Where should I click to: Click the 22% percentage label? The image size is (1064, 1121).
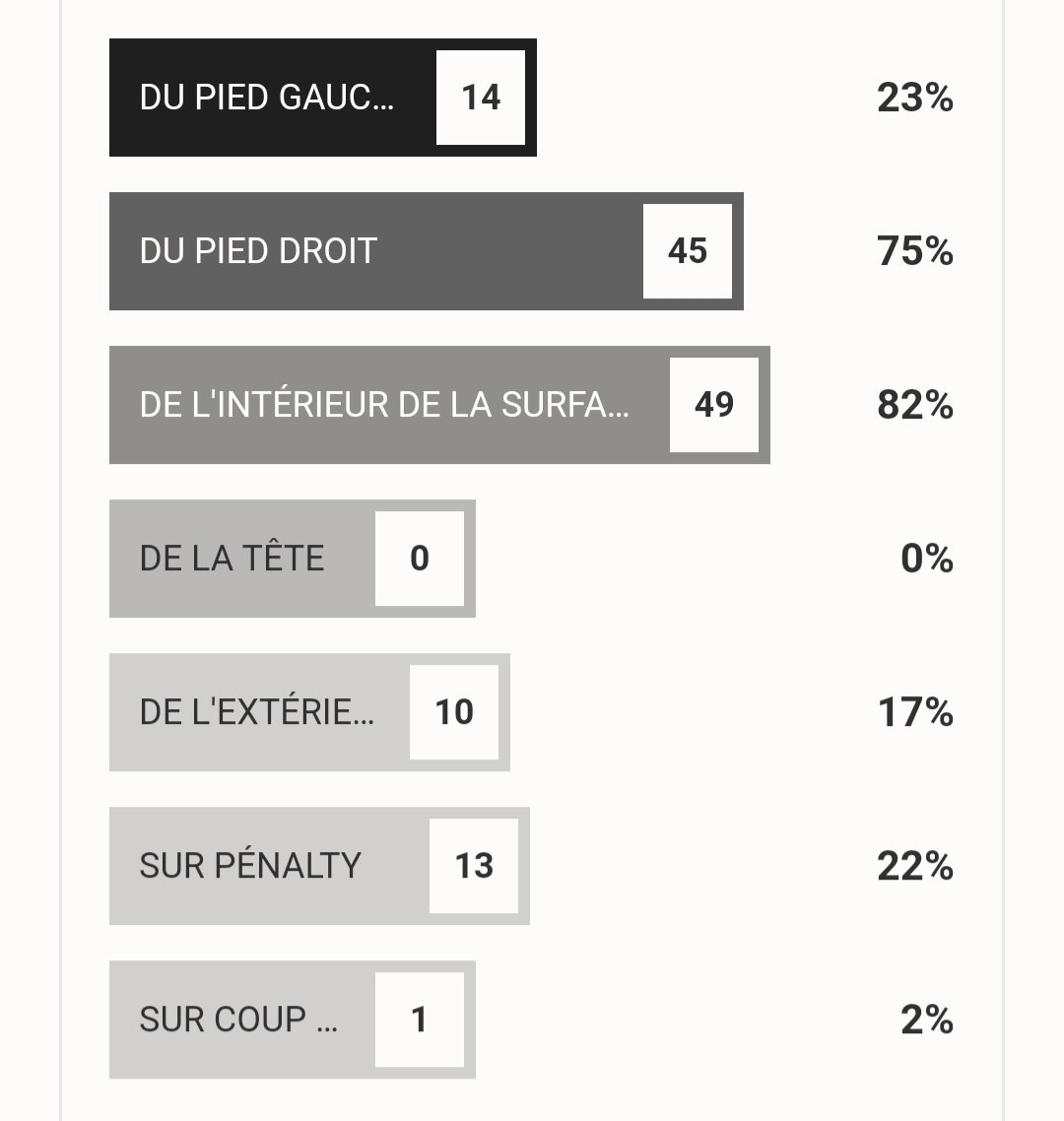(x=914, y=866)
